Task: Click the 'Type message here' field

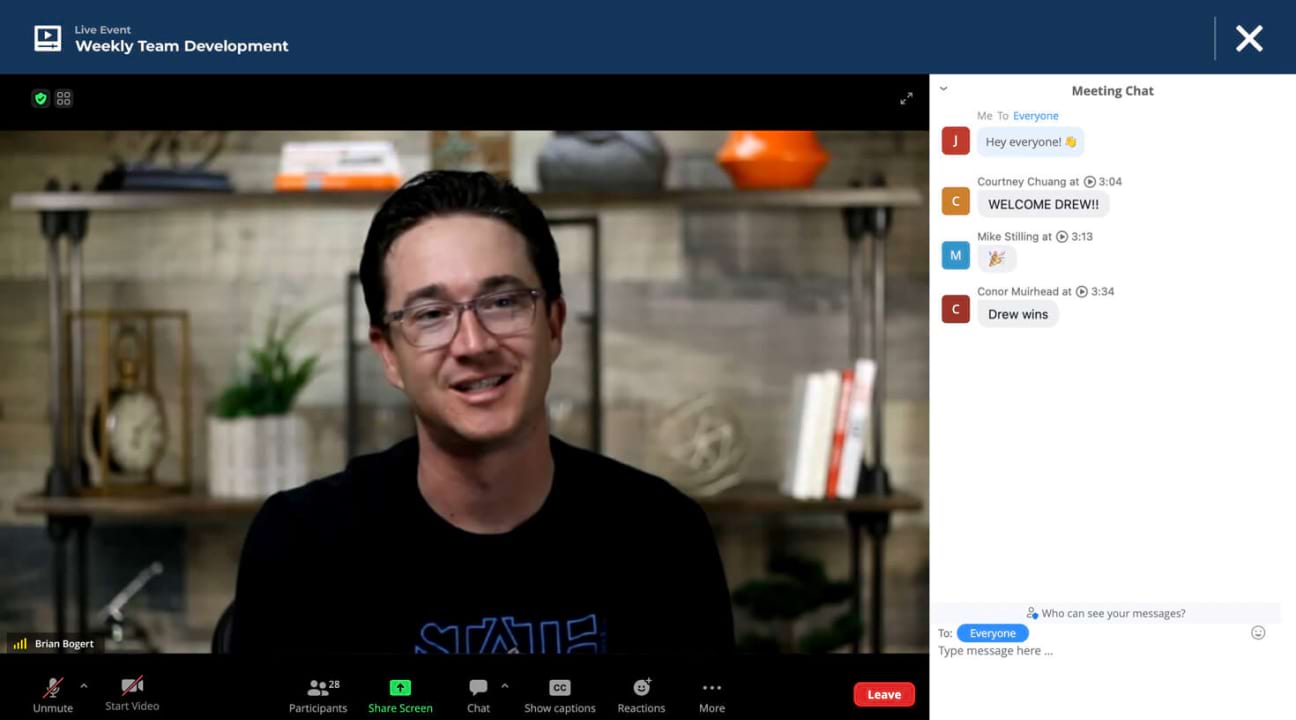Action: (x=1090, y=651)
